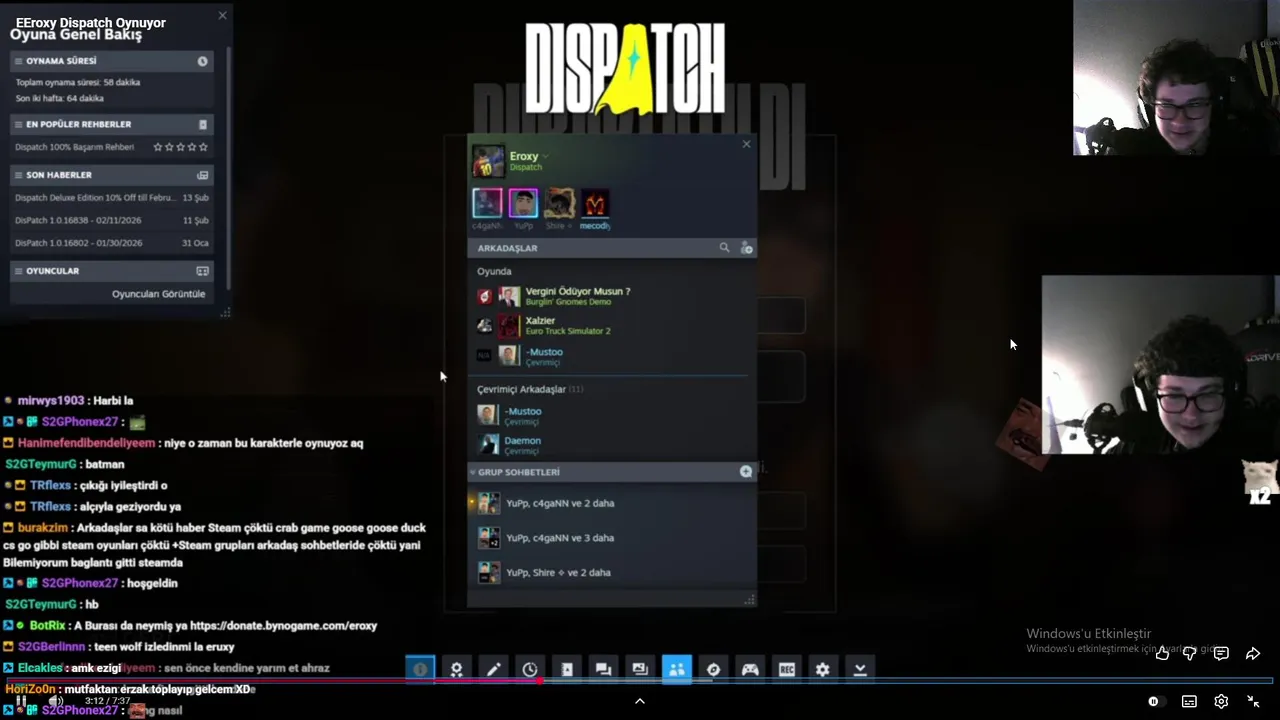The height and width of the screenshot is (720, 1280).
Task: Select the c4gaNN favorite friend avatar
Action: [487, 203]
